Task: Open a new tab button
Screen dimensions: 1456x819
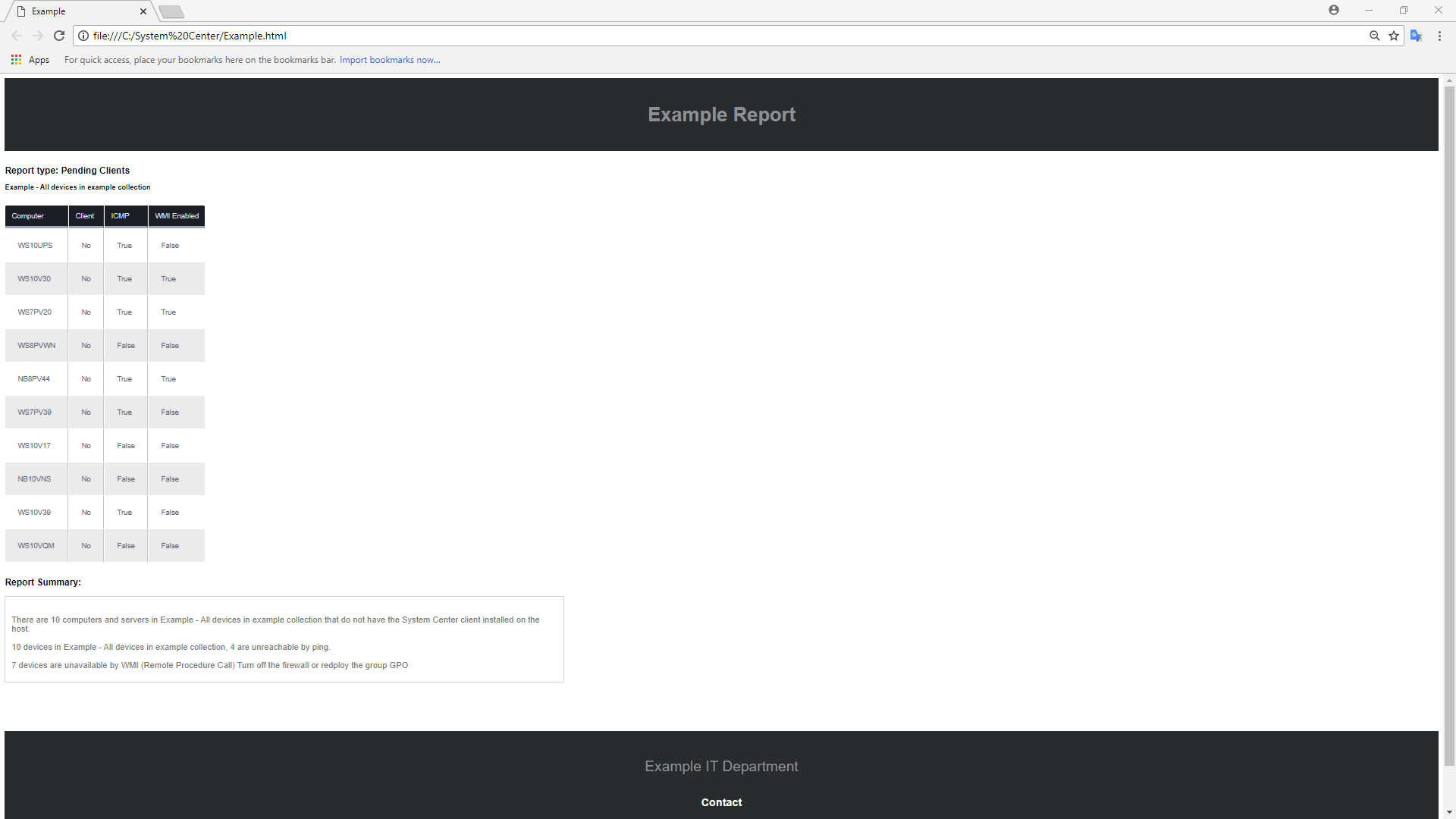Action: click(171, 11)
